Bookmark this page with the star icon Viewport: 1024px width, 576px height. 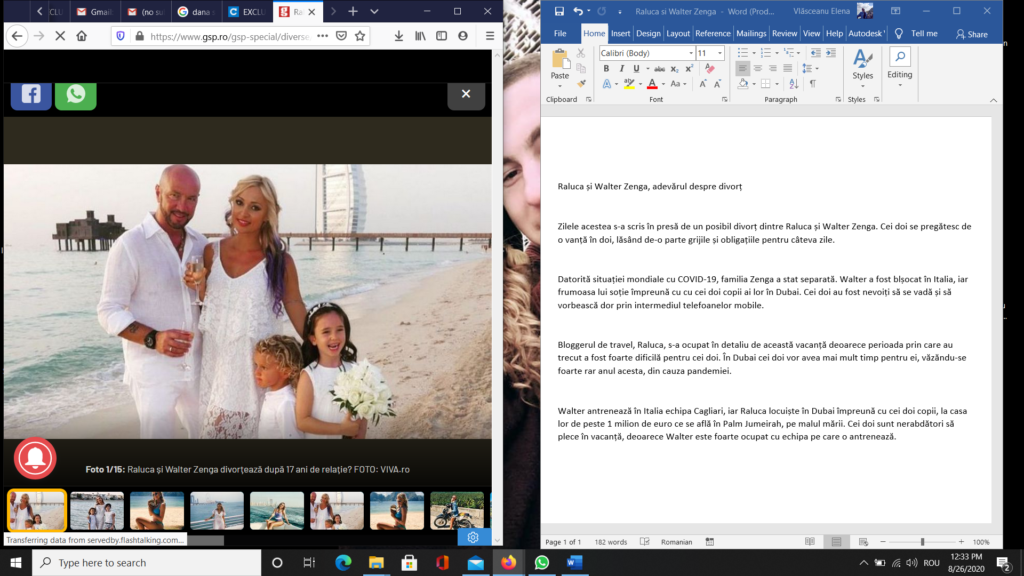(x=360, y=36)
